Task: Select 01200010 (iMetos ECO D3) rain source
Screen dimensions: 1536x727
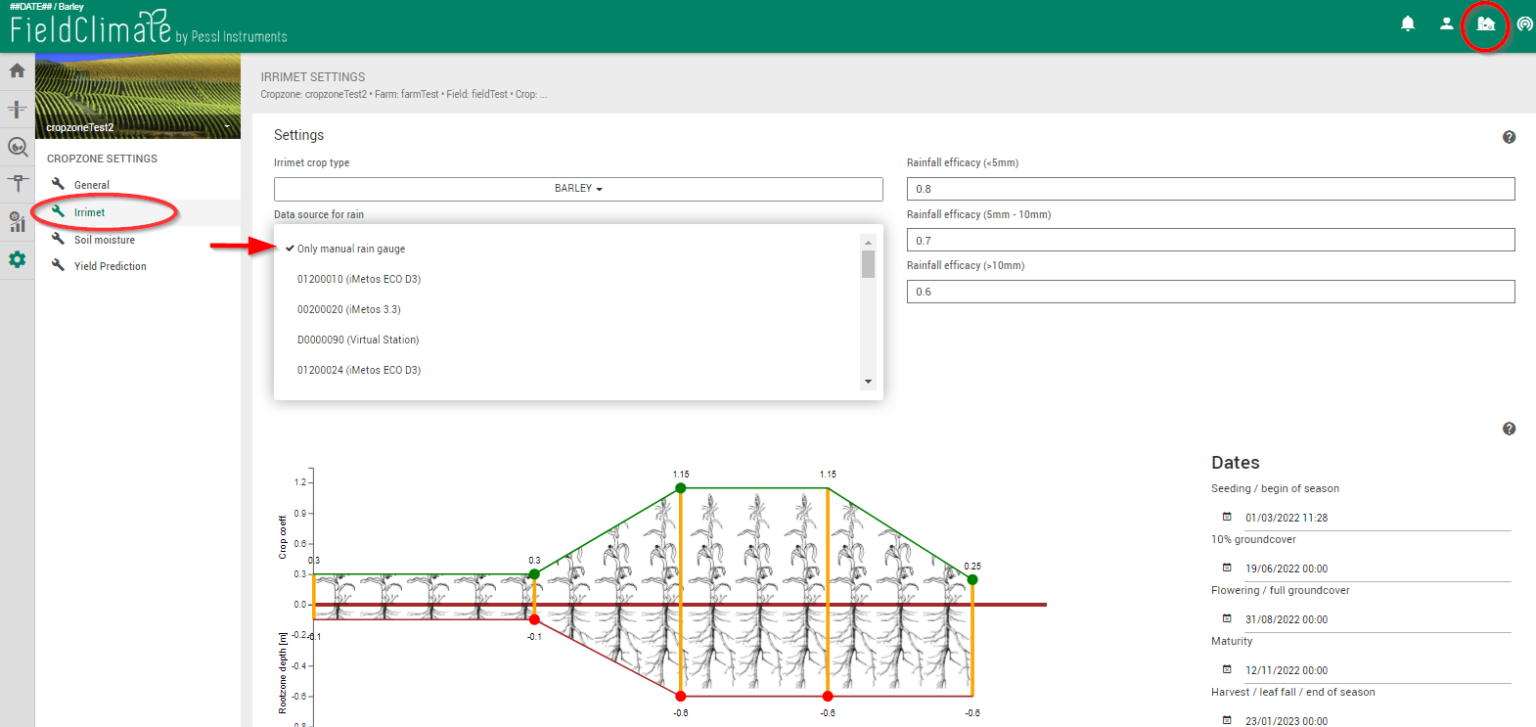Action: click(358, 279)
